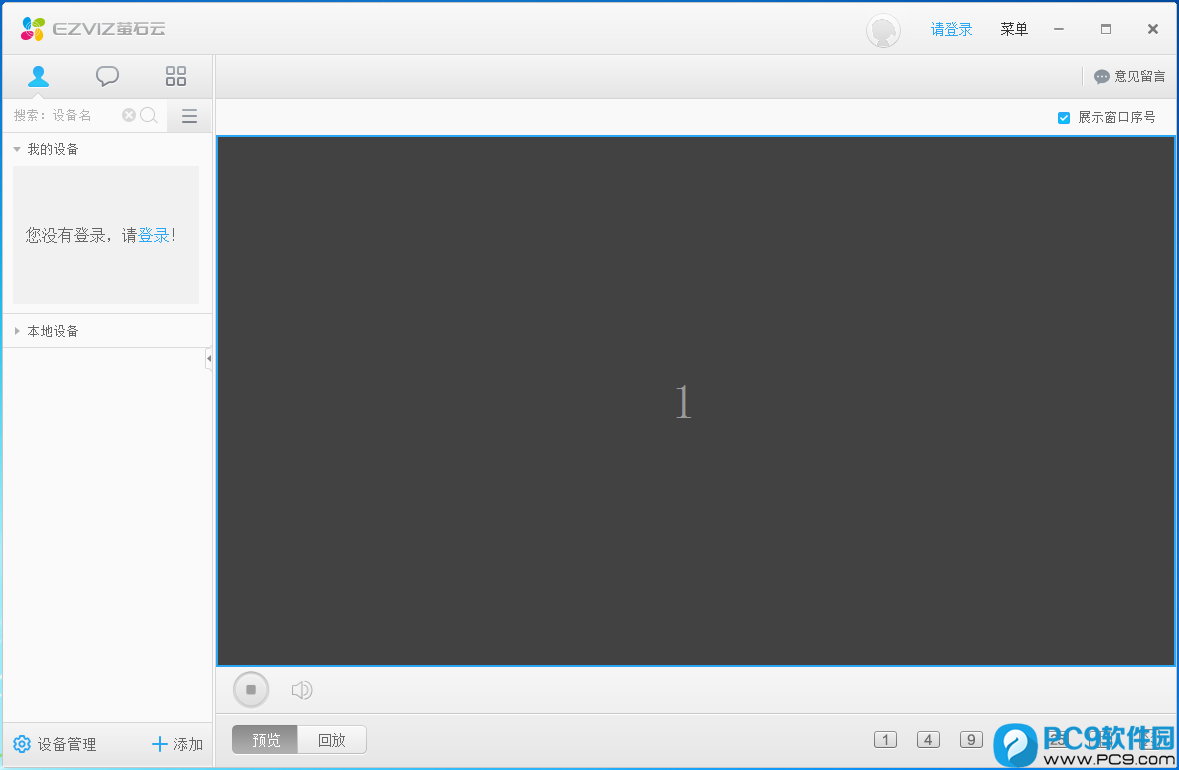Toggle the 展示窗口序号 checkbox
1179x770 pixels.
tap(1064, 117)
